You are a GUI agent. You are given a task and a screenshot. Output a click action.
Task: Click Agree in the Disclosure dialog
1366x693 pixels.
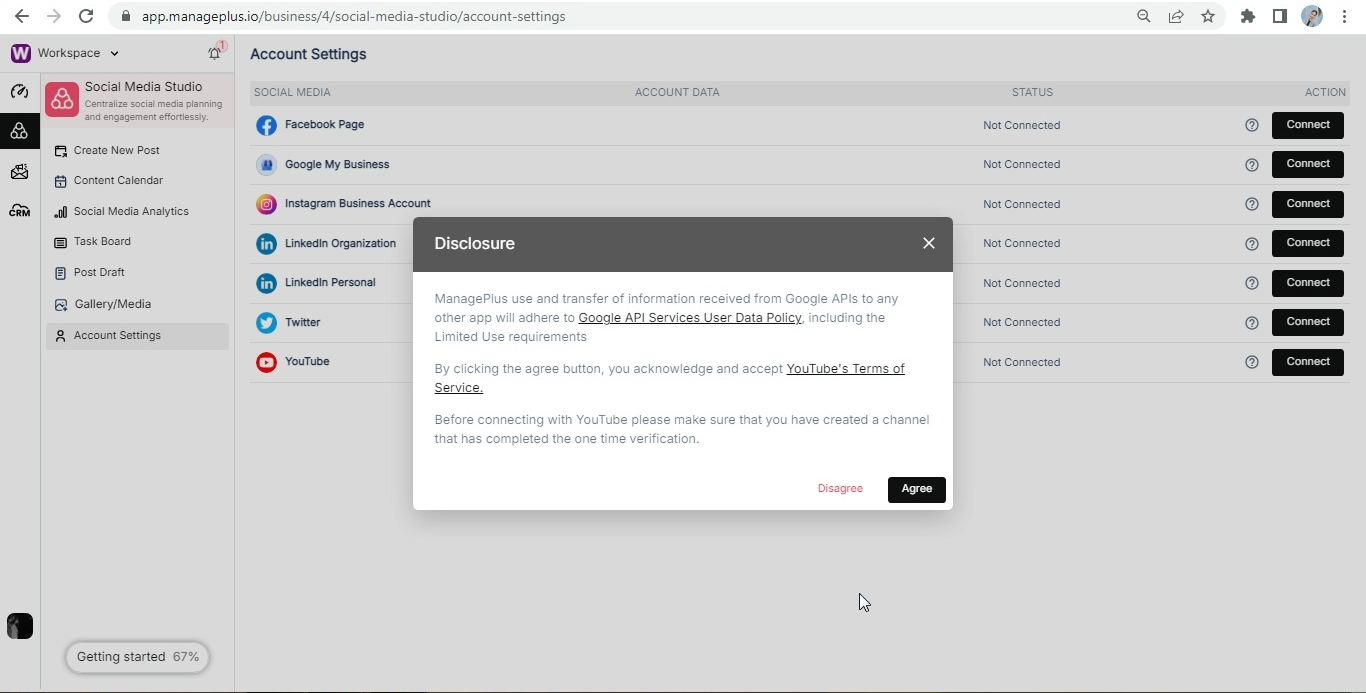tap(917, 489)
